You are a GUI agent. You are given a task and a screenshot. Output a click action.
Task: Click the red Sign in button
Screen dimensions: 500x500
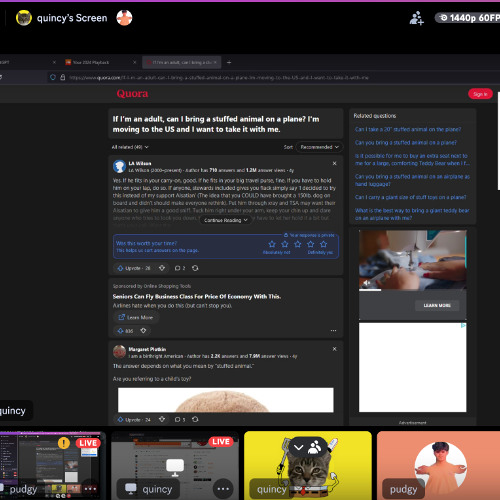[480, 94]
